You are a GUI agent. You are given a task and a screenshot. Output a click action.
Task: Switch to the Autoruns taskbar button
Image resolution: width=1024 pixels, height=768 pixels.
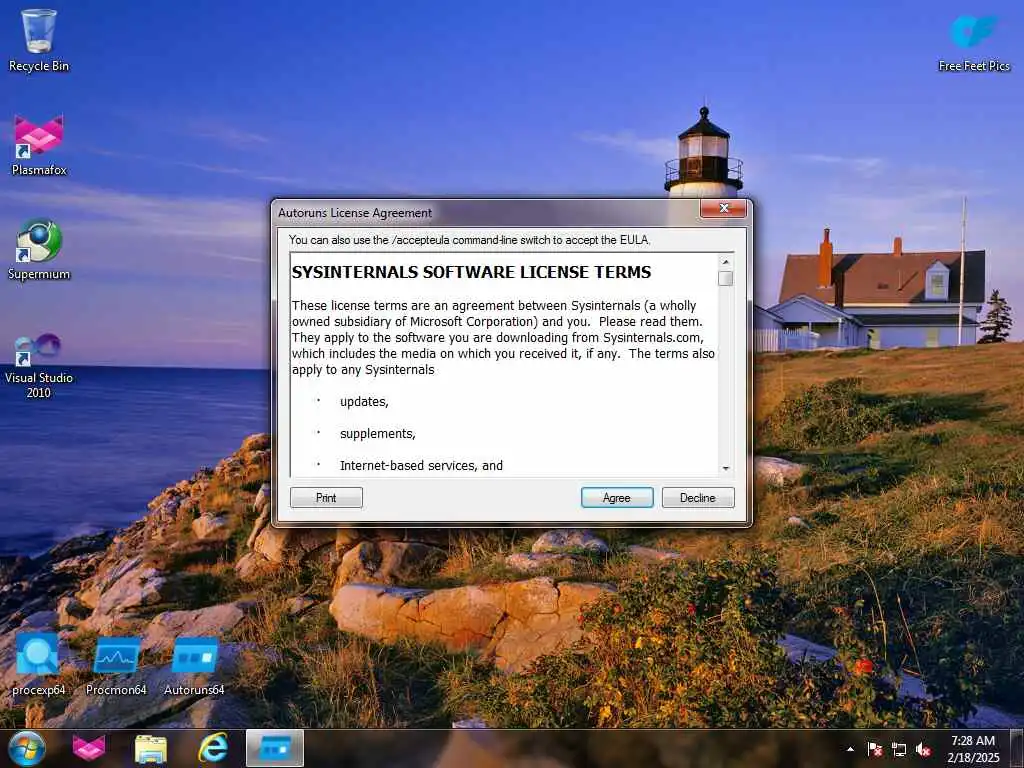point(275,748)
